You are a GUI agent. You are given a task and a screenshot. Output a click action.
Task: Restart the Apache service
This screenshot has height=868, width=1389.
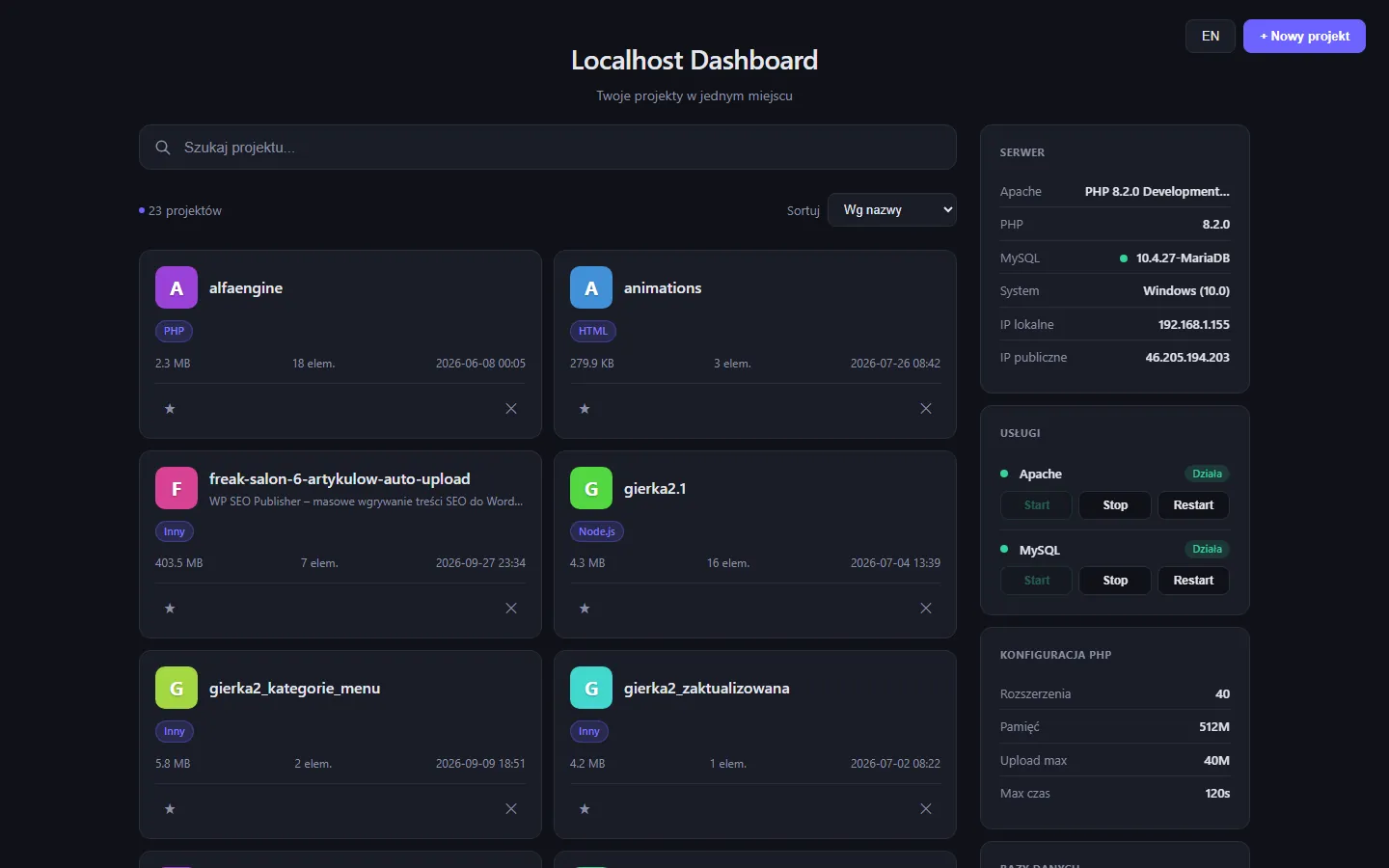click(x=1193, y=505)
